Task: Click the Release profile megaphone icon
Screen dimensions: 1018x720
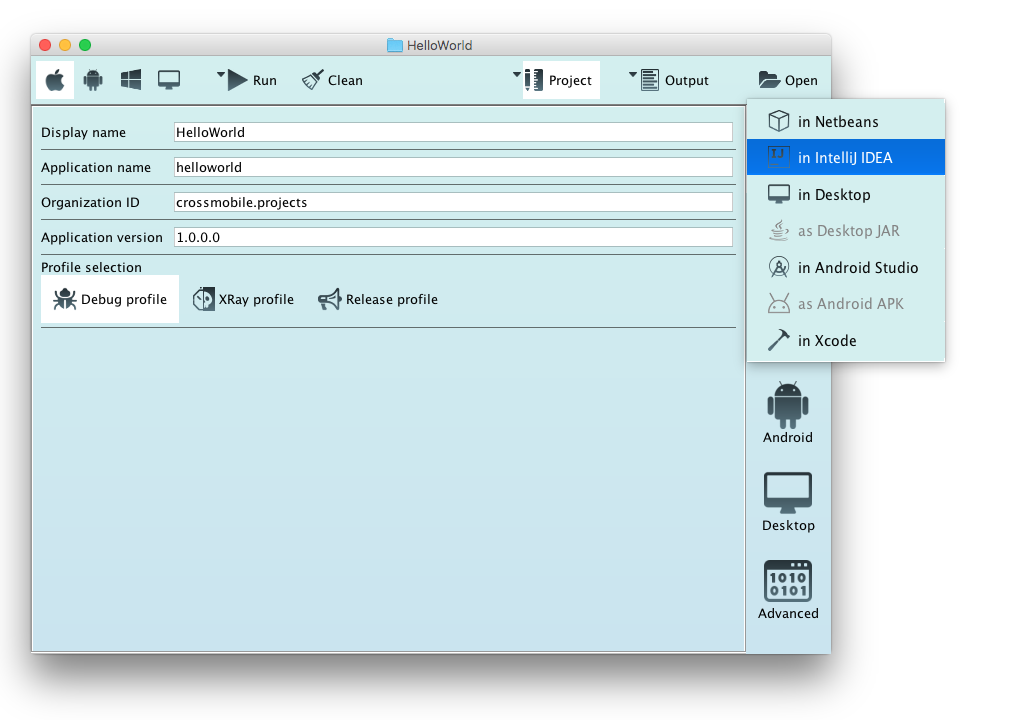Action: pos(329,299)
